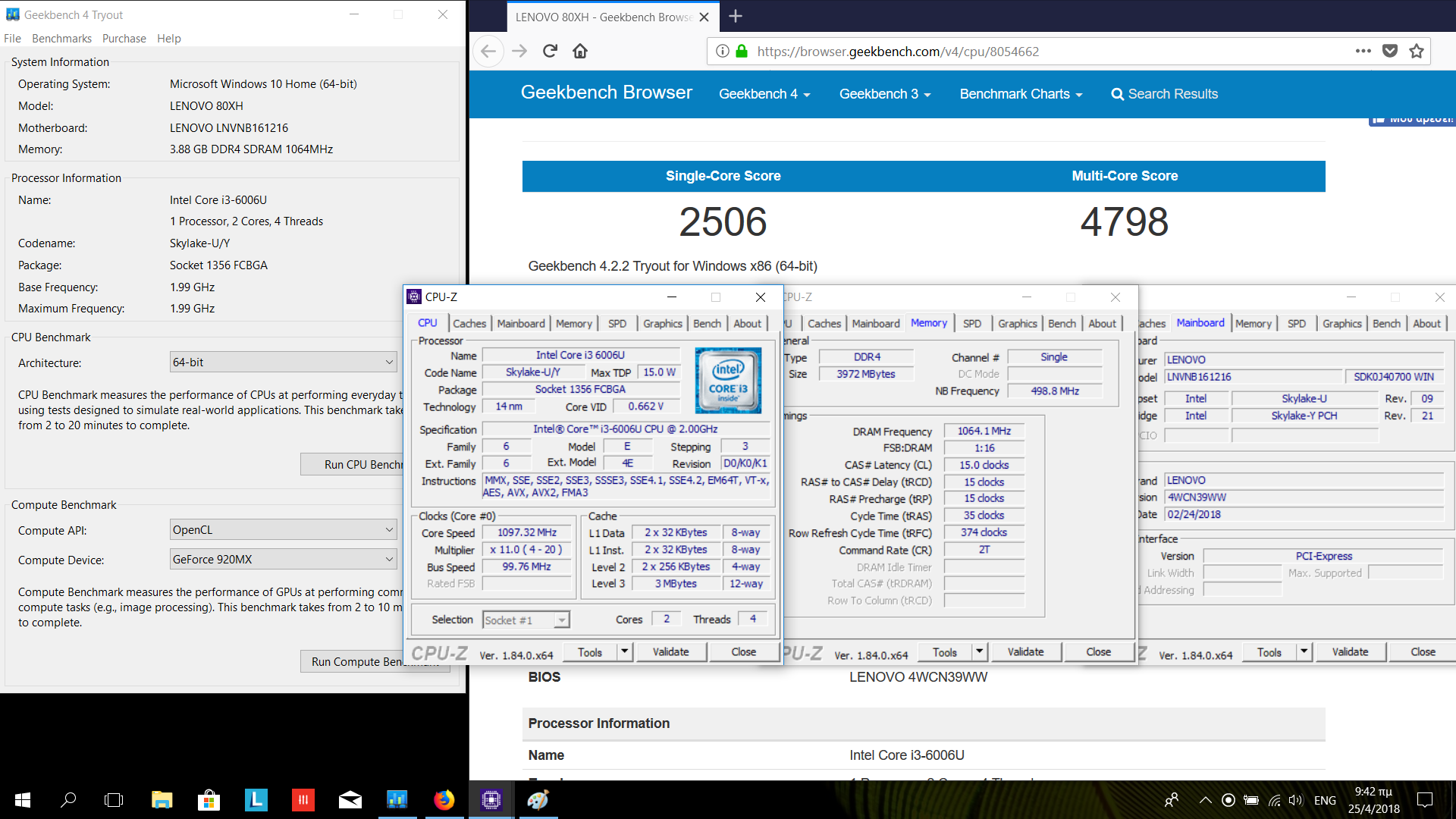Click Run CPU Benchmark button
The image size is (1456, 819).
[x=353, y=464]
